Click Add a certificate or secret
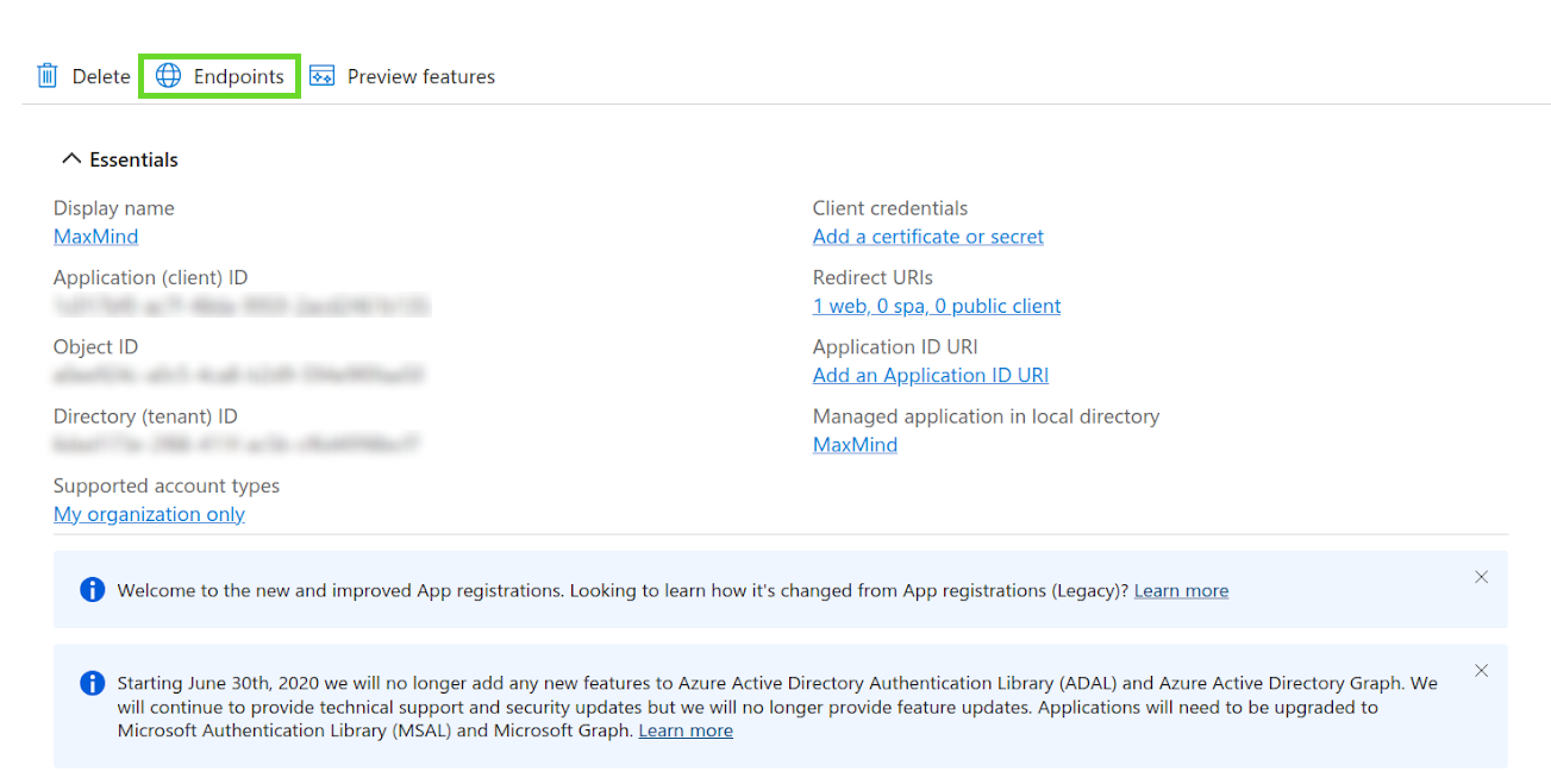This screenshot has height=784, width=1551. (x=927, y=237)
